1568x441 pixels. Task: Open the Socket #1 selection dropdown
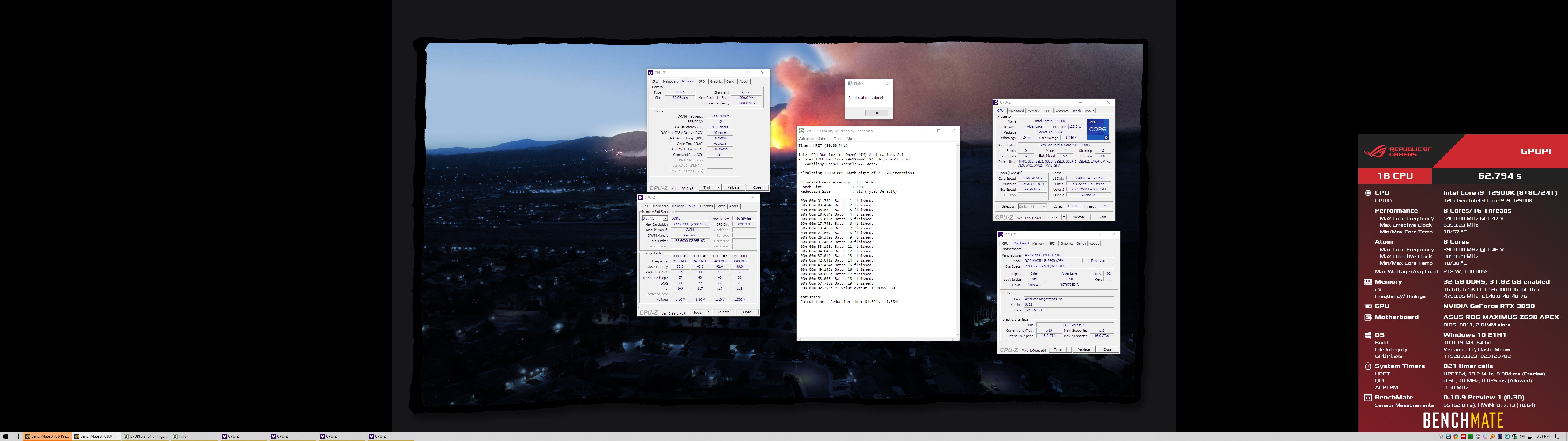tap(1032, 206)
